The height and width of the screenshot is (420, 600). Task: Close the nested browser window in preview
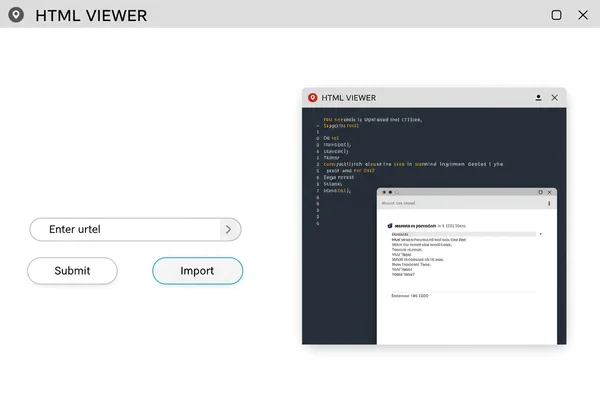549,192
